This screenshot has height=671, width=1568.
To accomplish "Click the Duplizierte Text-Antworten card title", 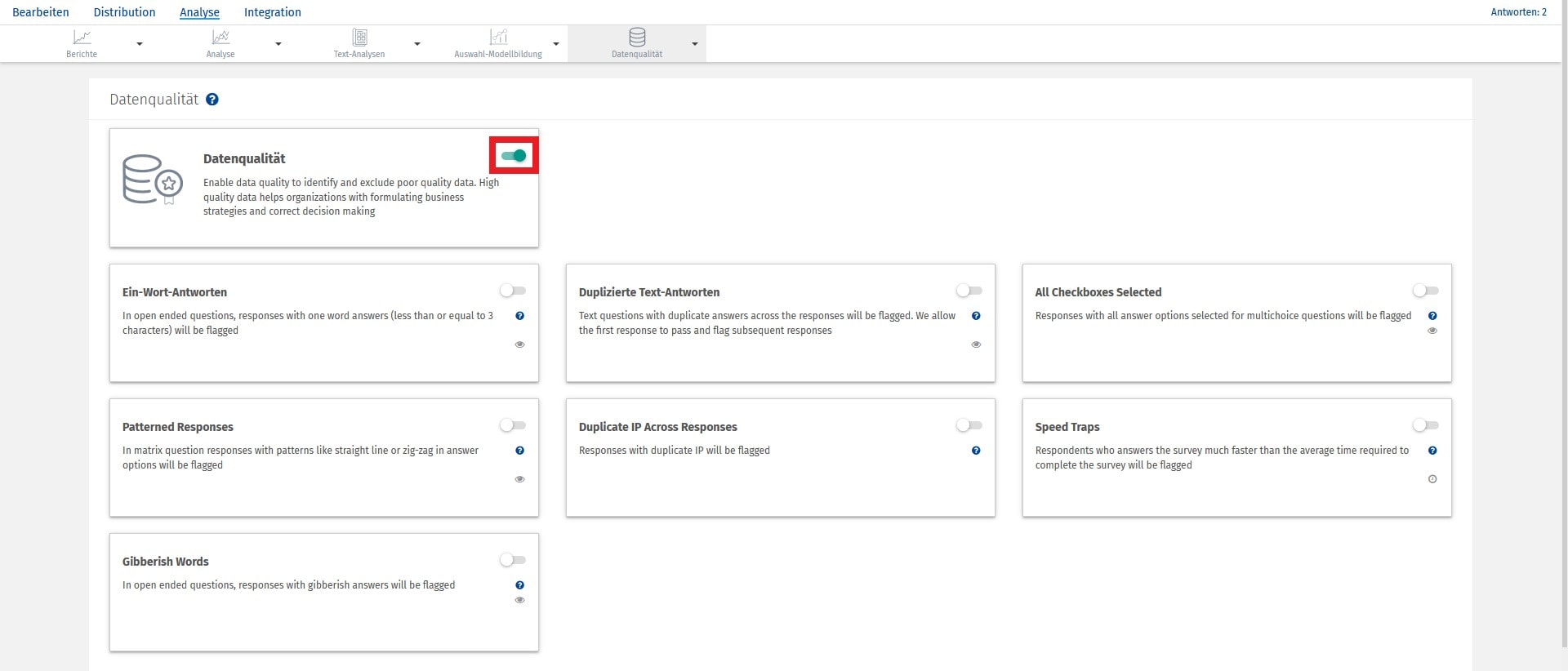I will pyautogui.click(x=649, y=292).
